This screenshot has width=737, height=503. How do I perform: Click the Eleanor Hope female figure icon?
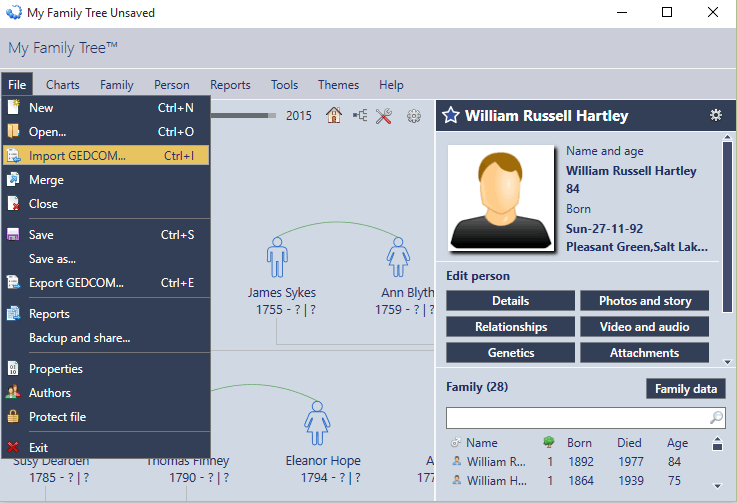tap(317, 423)
